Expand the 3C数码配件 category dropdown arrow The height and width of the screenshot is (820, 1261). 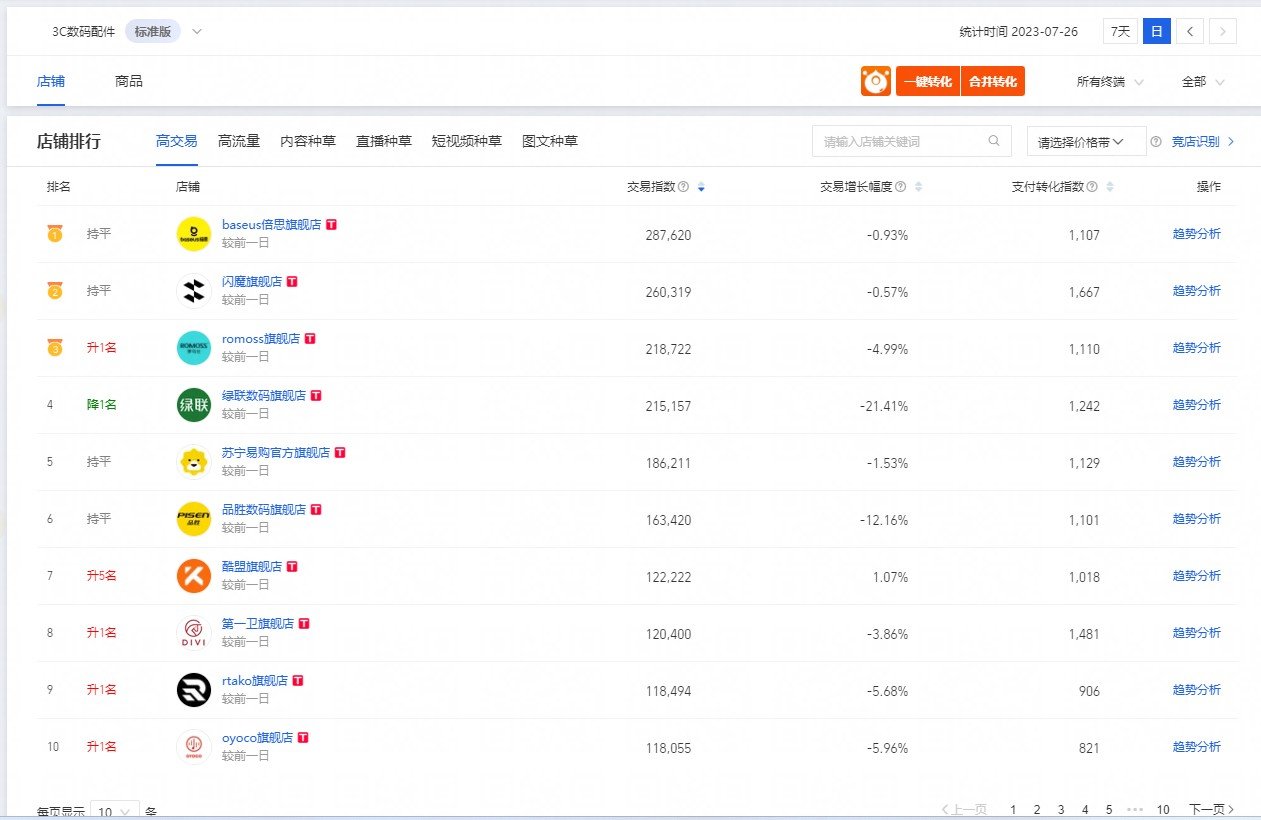[197, 31]
